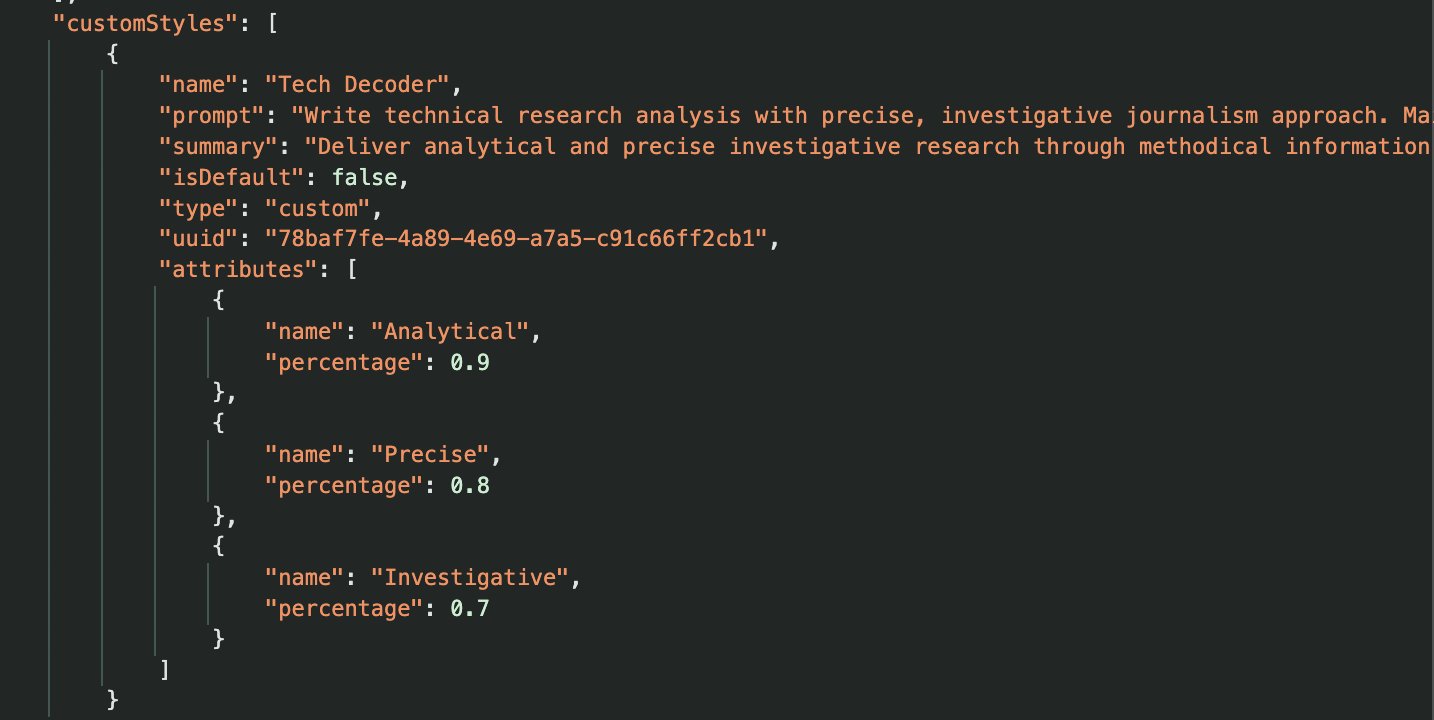Click the "Analytical" attribute name
Viewport: 1434px width, 720px height.
coord(456,331)
